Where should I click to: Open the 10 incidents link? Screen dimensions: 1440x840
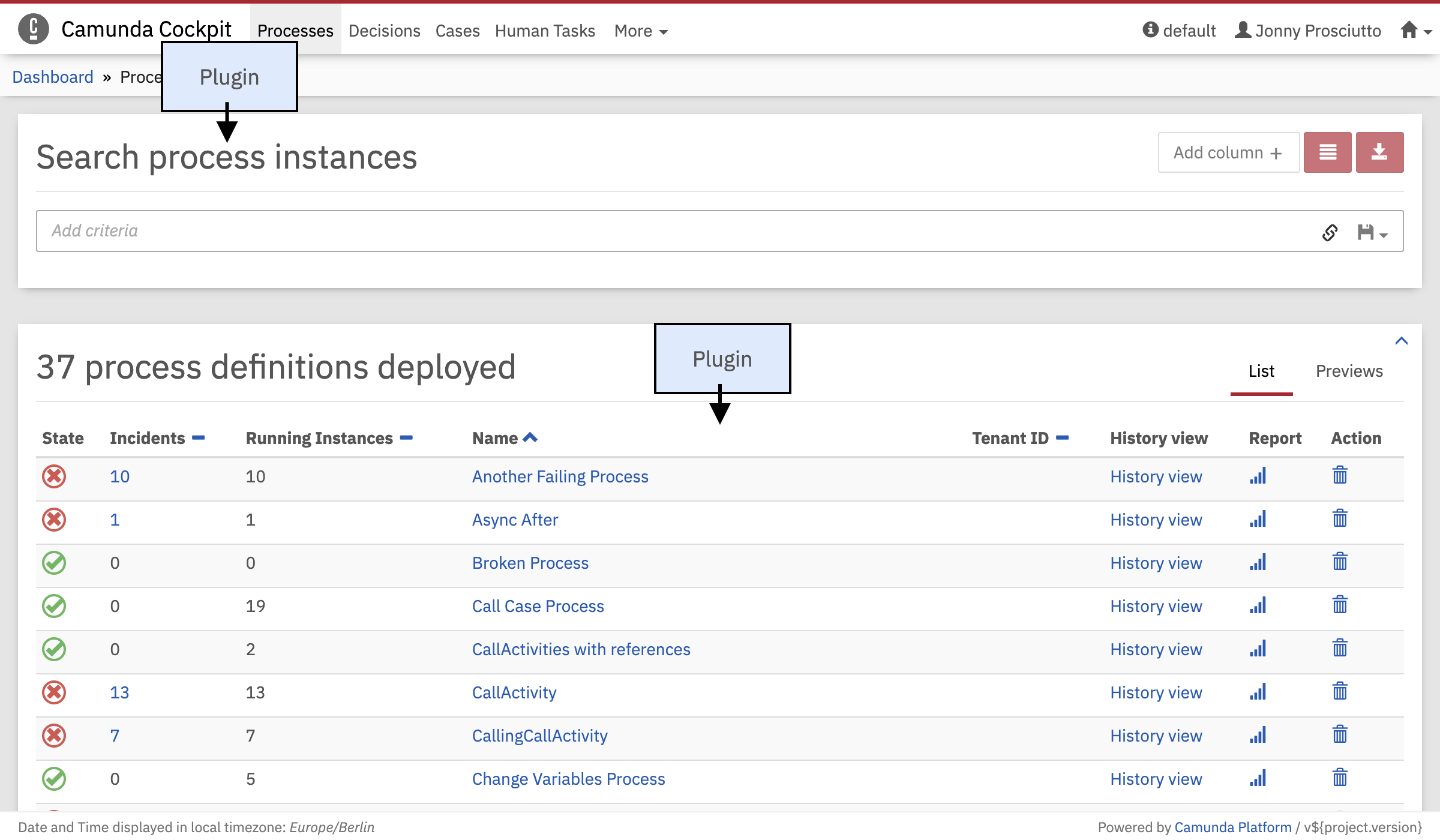(x=119, y=476)
